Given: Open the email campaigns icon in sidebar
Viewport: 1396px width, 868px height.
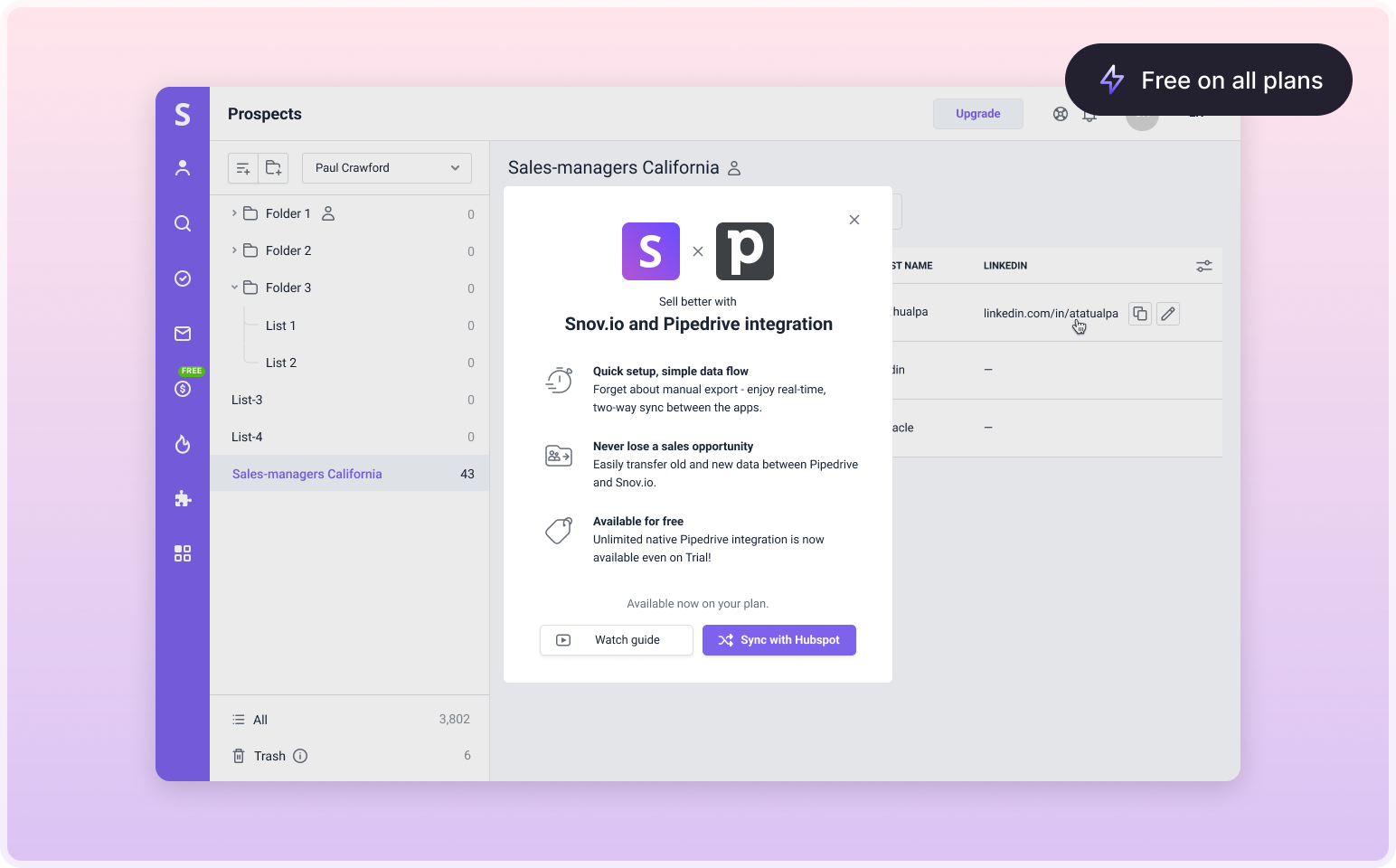Looking at the screenshot, I should [183, 333].
